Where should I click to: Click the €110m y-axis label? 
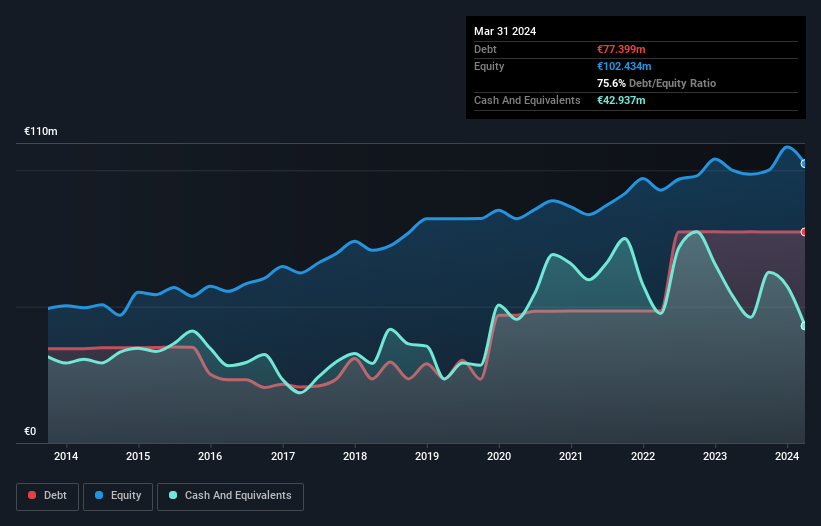coord(41,131)
